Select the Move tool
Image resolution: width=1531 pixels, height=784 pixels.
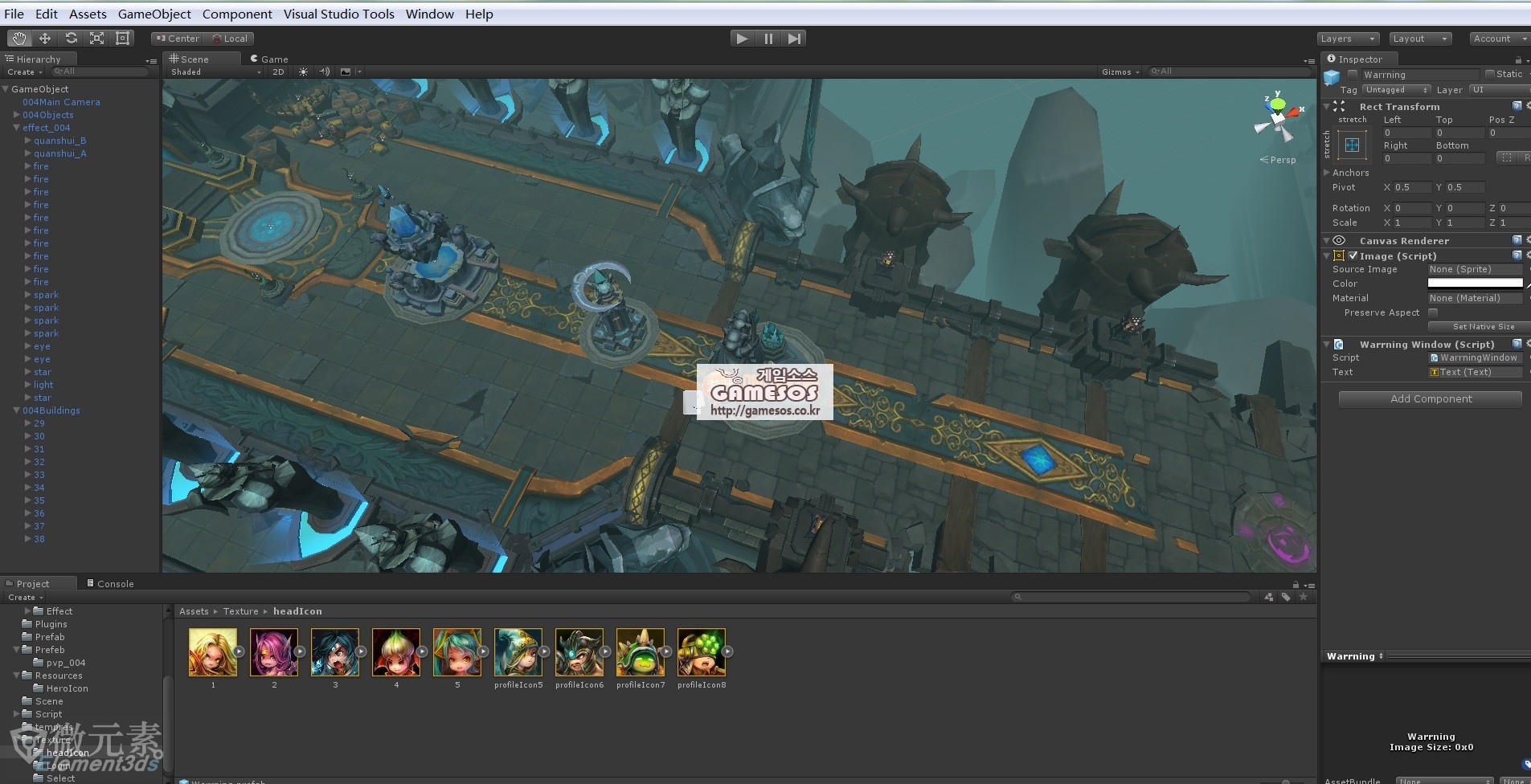click(x=45, y=39)
